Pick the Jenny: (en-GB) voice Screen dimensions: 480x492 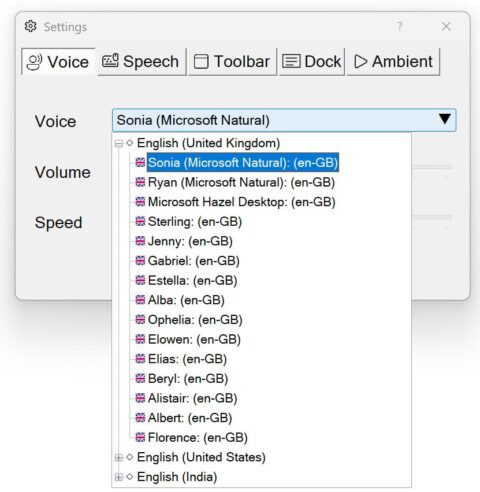(190, 241)
